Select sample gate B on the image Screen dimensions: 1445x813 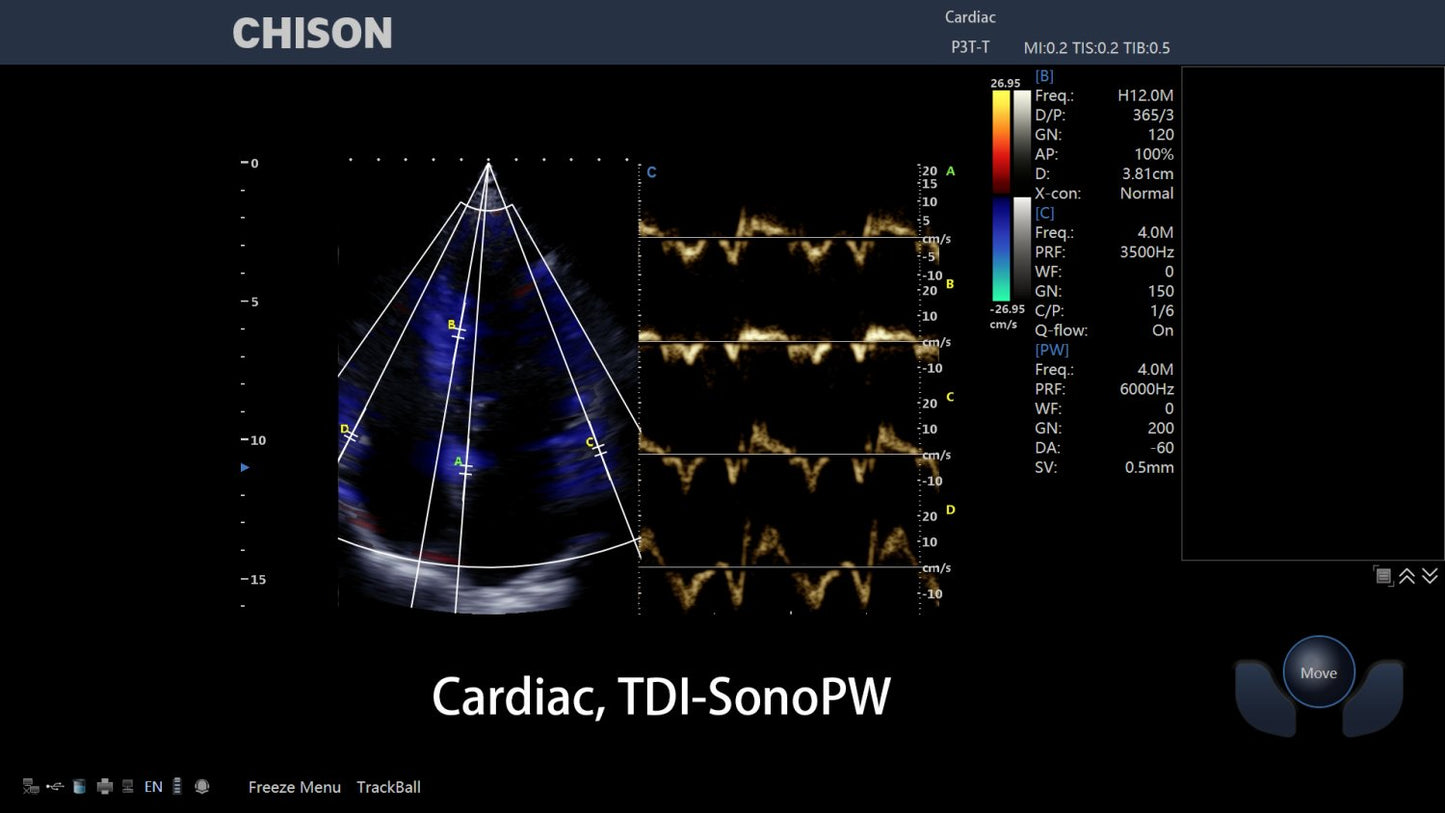pos(457,331)
